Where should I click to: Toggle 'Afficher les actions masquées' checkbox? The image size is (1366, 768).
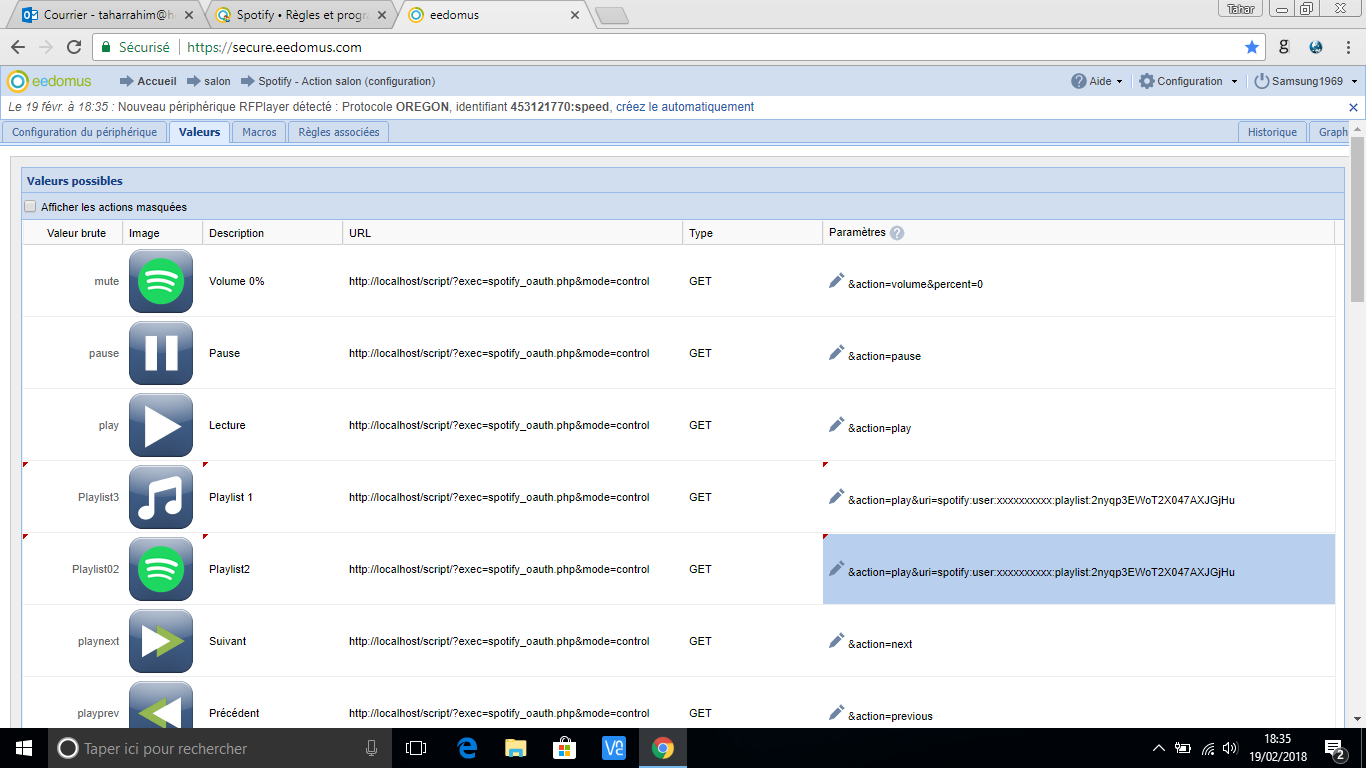click(30, 207)
